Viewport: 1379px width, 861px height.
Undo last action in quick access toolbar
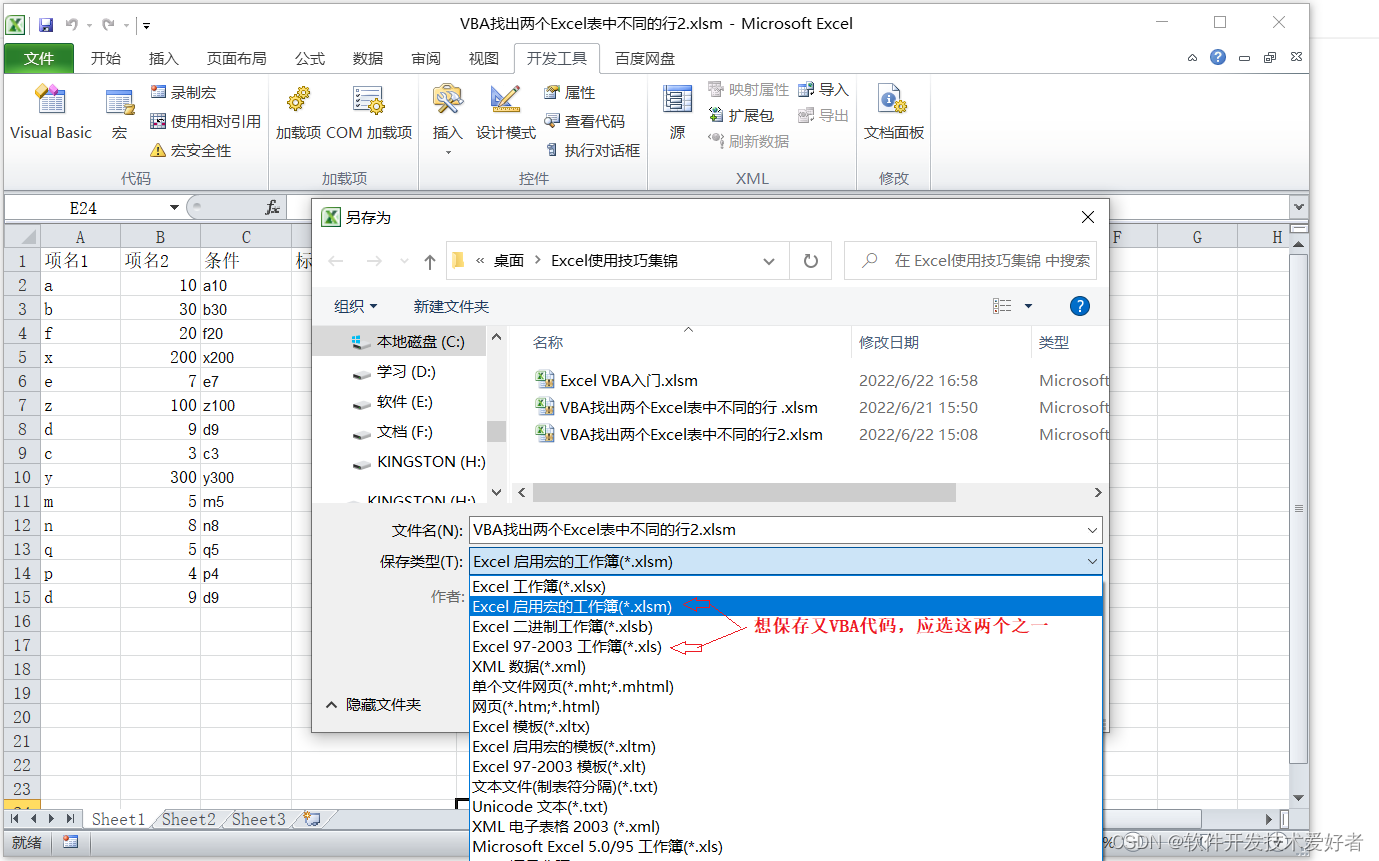click(72, 24)
